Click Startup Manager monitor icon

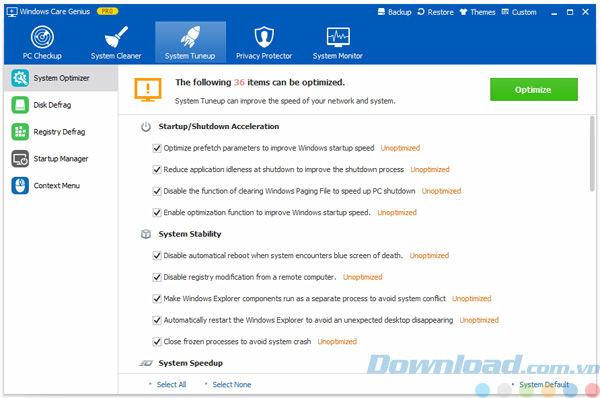pos(20,159)
